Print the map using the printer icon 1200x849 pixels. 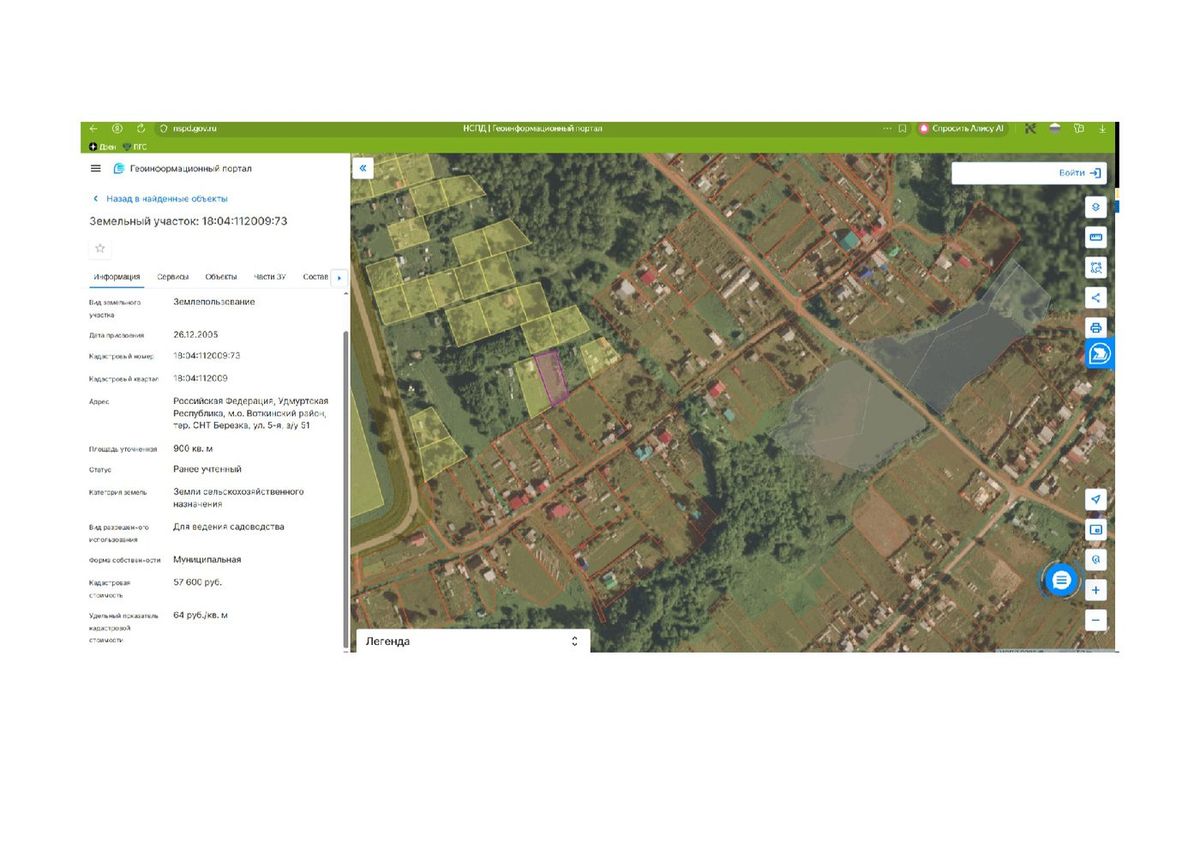tap(1096, 327)
